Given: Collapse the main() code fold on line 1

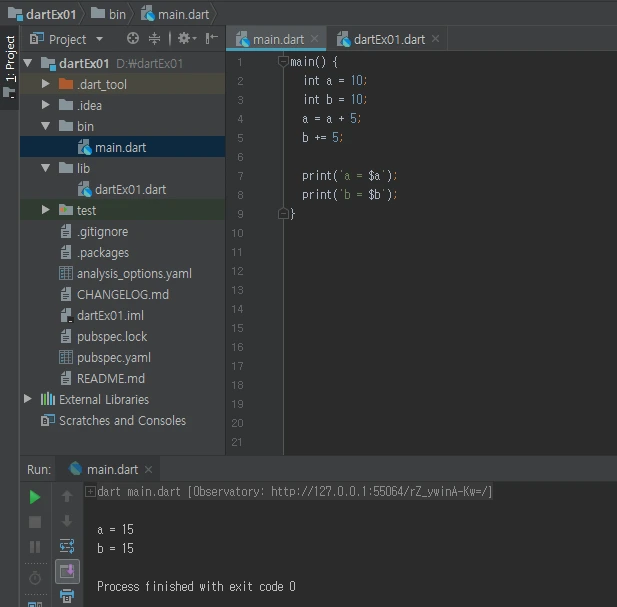Looking at the screenshot, I should [x=283, y=62].
